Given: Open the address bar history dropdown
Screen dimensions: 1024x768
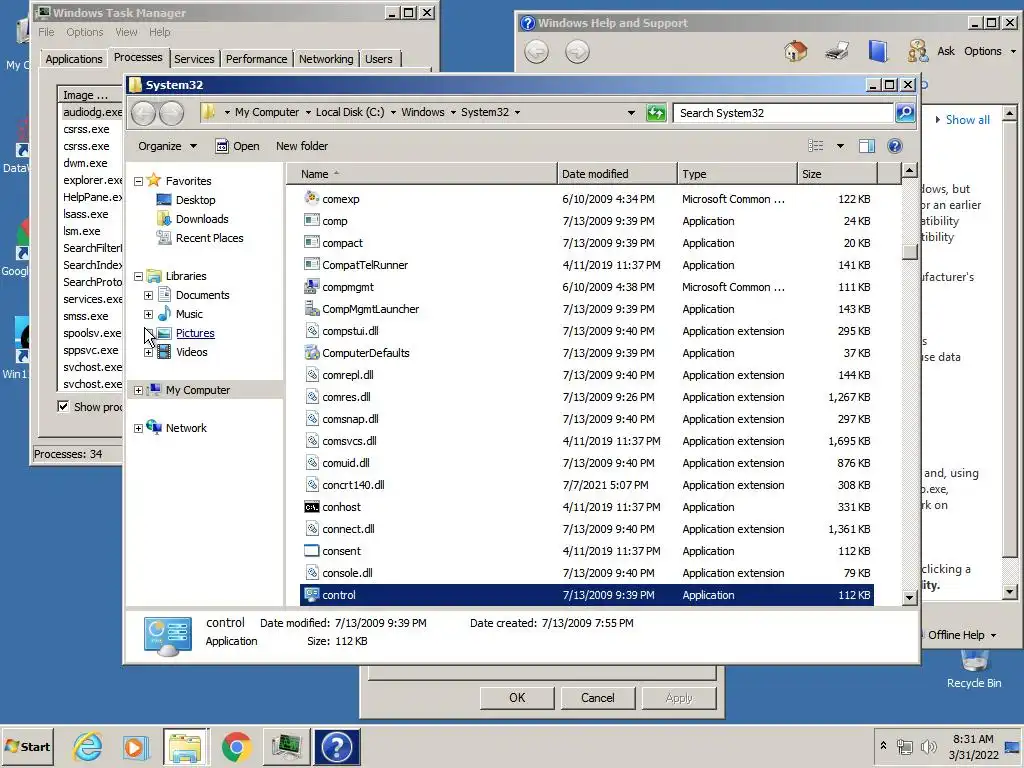Looking at the screenshot, I should click(631, 112).
